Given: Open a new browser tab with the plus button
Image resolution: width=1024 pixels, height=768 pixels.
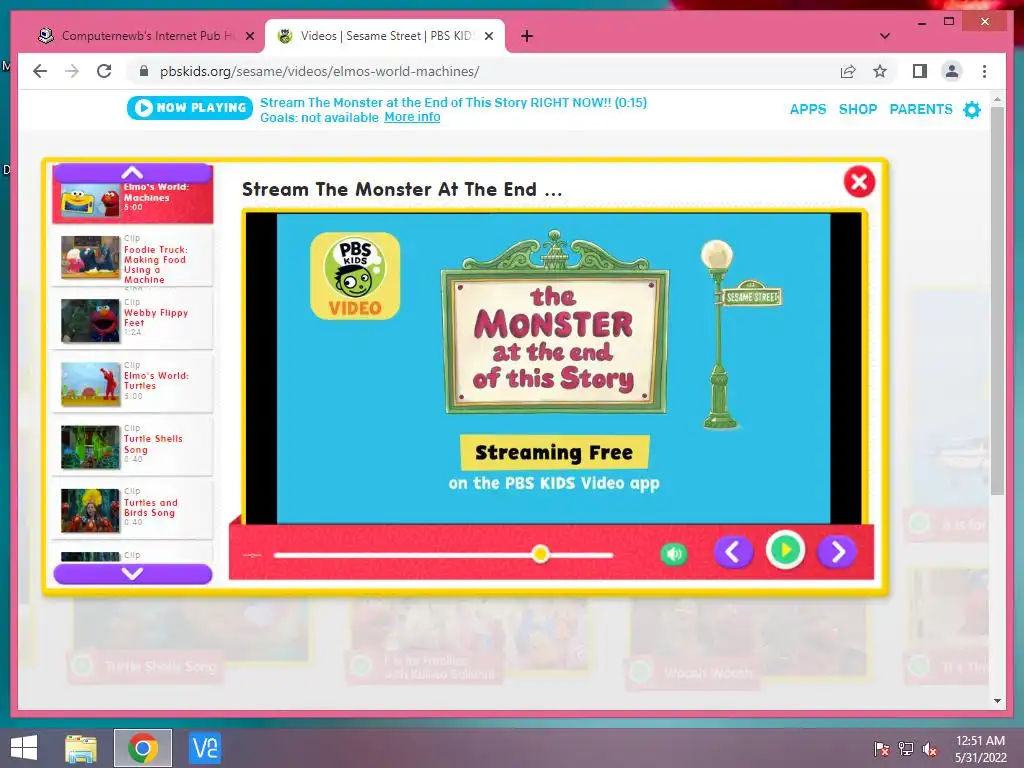Looking at the screenshot, I should (527, 36).
